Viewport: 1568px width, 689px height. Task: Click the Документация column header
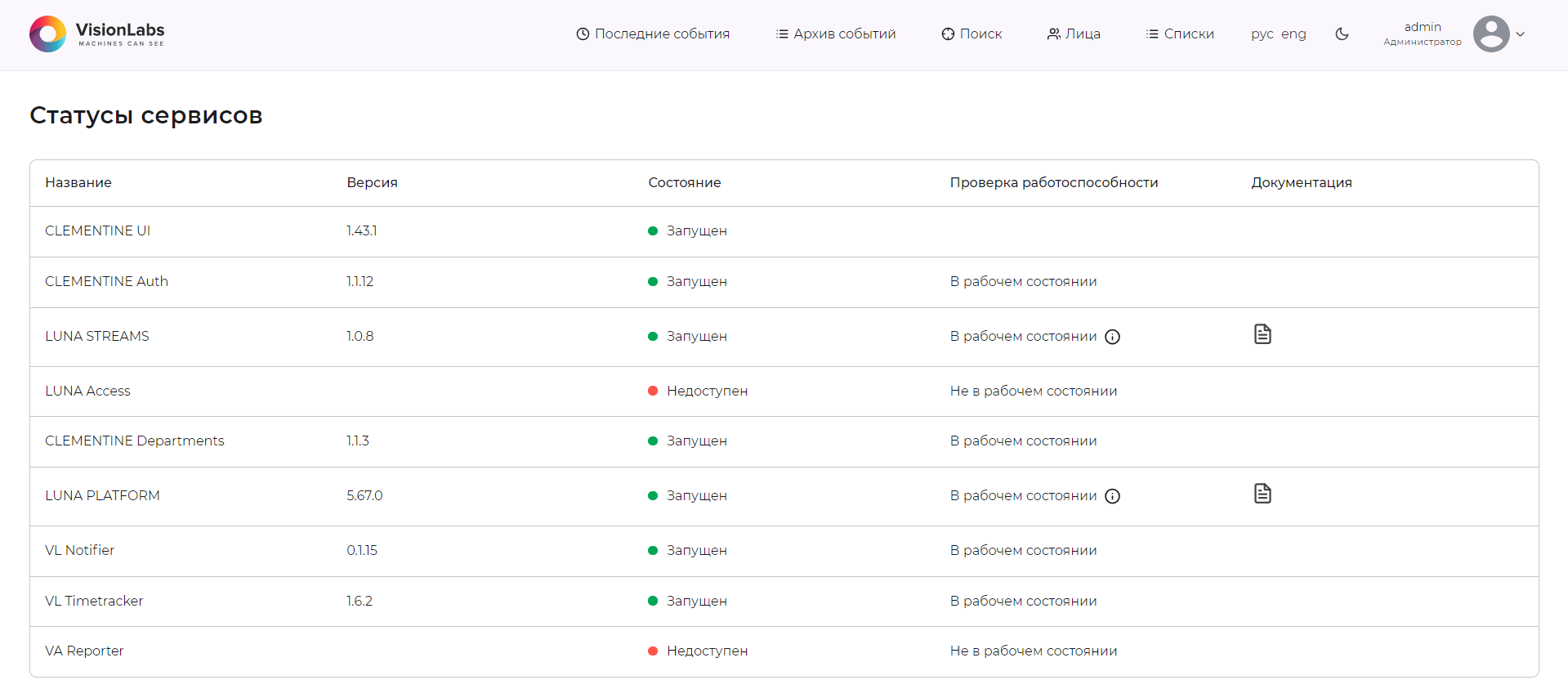tap(1302, 183)
